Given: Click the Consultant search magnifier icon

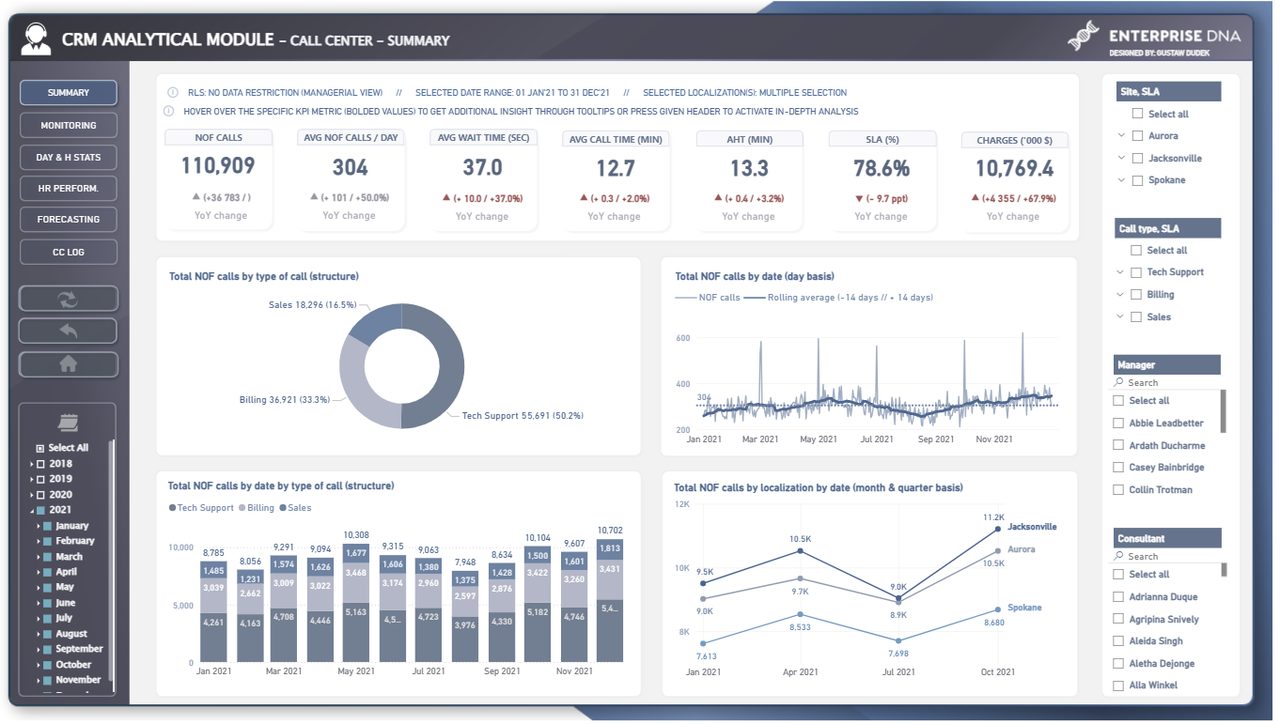Looking at the screenshot, I should pyautogui.click(x=1119, y=557).
